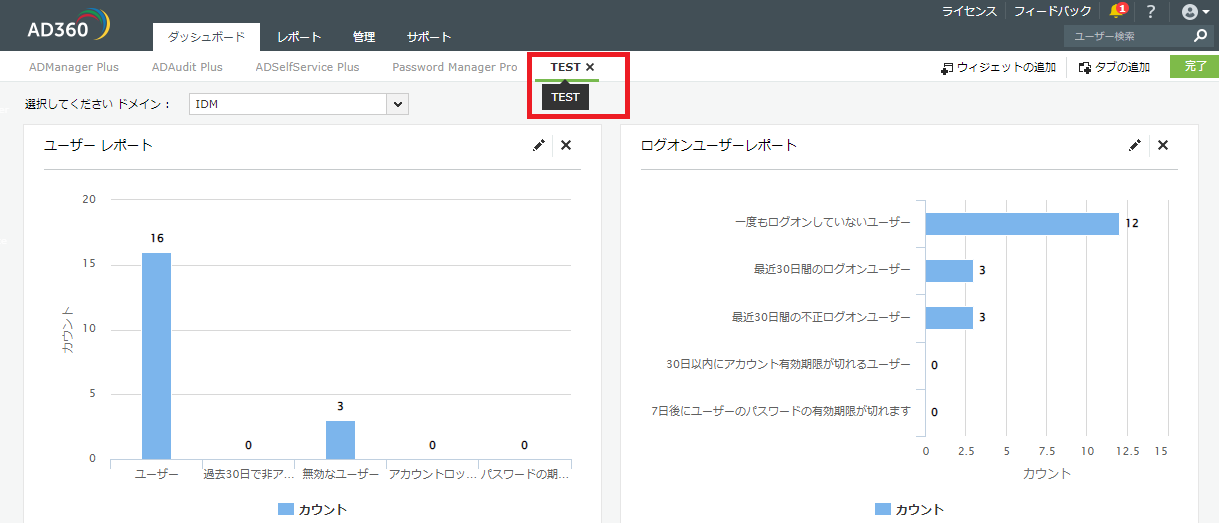Click the 完了 button
1219x523 pixels.
(1194, 67)
